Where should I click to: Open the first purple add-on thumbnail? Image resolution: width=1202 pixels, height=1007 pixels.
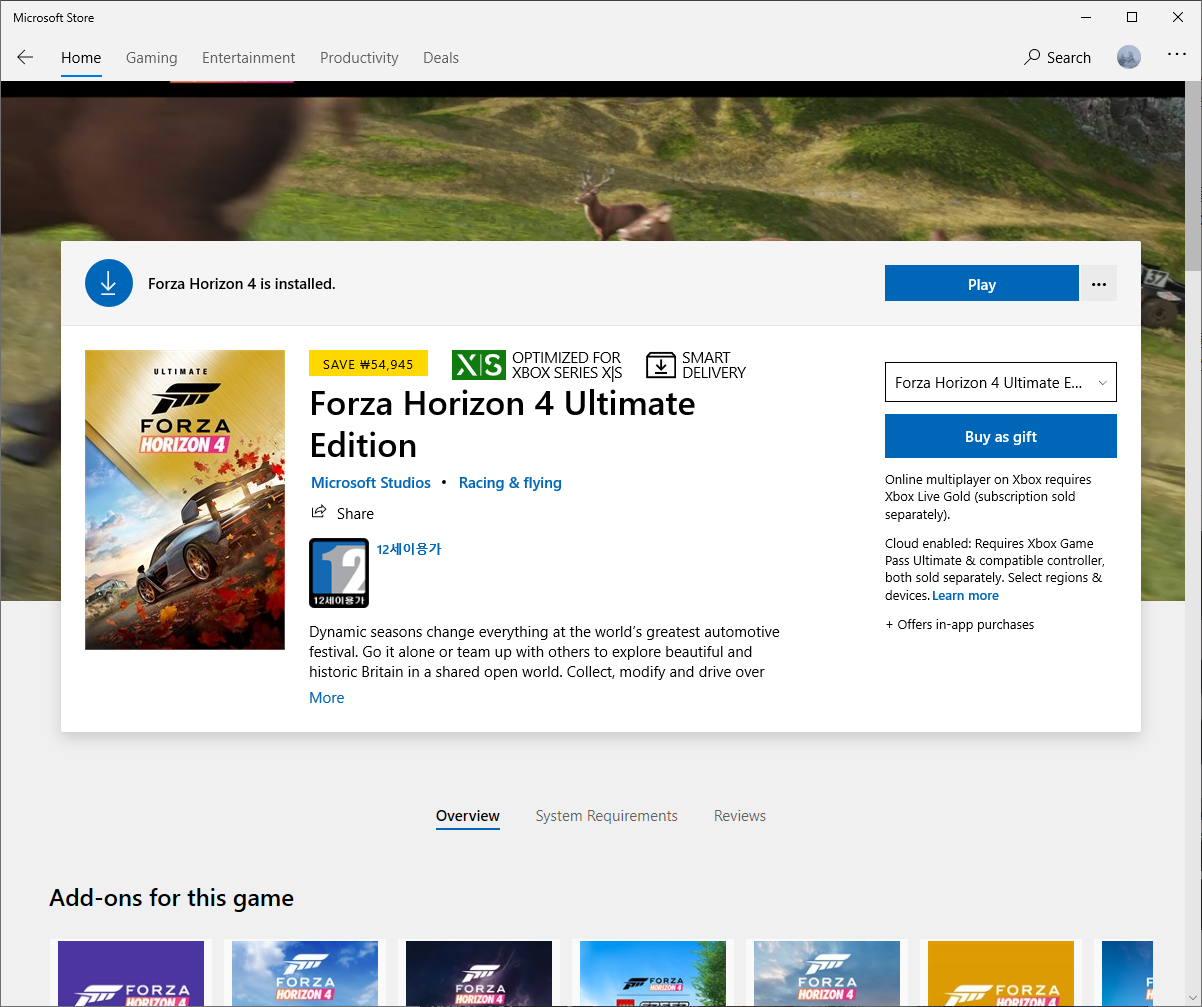(131, 973)
